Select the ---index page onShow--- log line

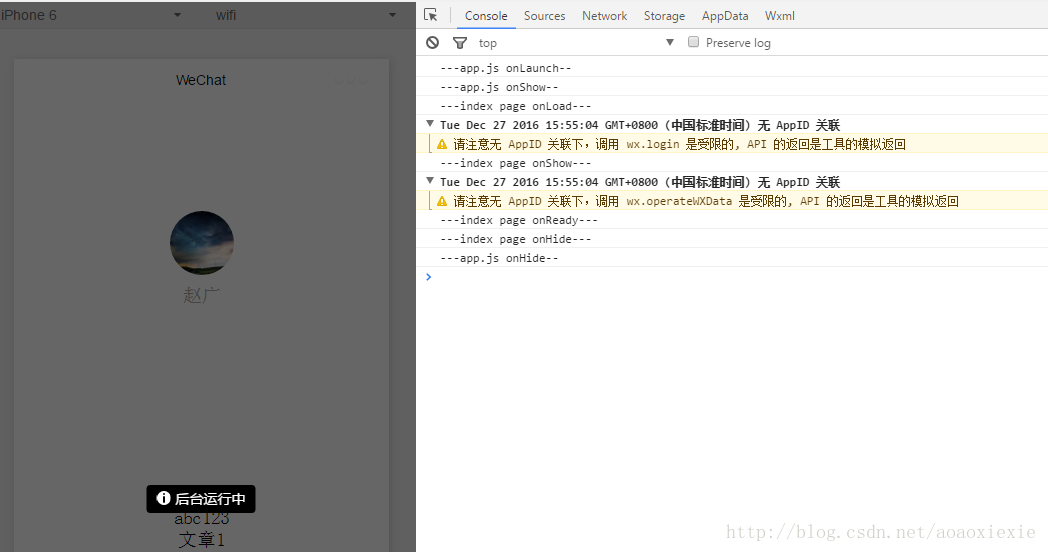point(515,163)
